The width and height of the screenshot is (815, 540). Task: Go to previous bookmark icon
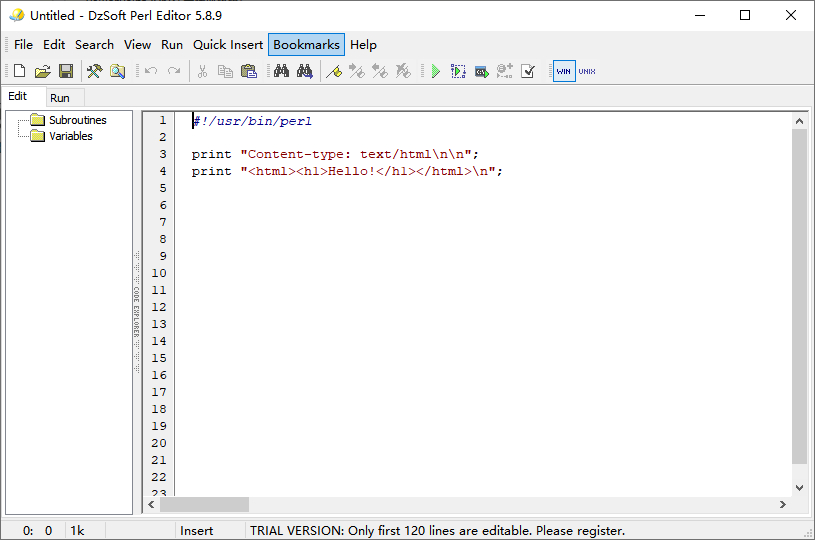tap(380, 71)
